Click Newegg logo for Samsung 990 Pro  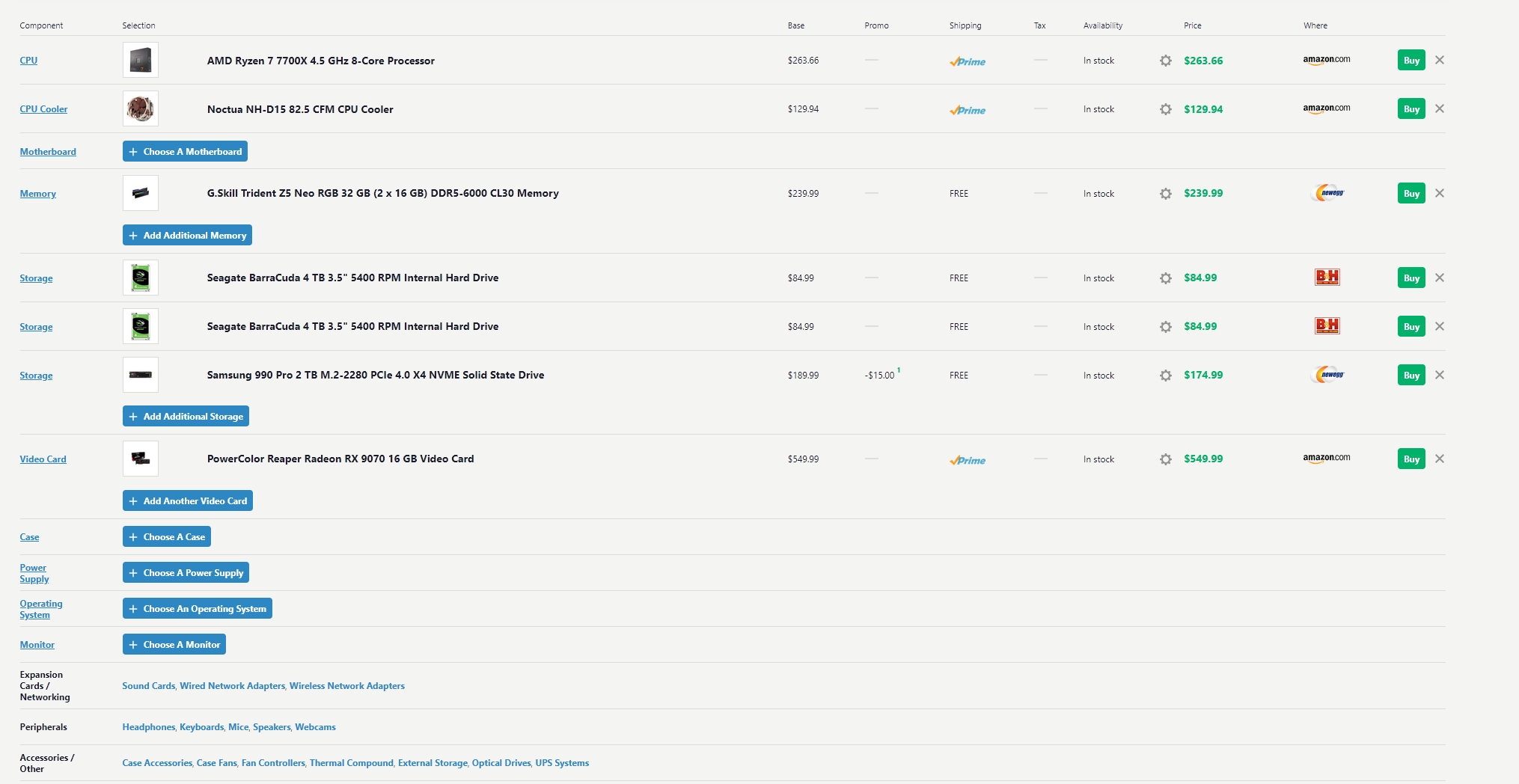[x=1328, y=375]
